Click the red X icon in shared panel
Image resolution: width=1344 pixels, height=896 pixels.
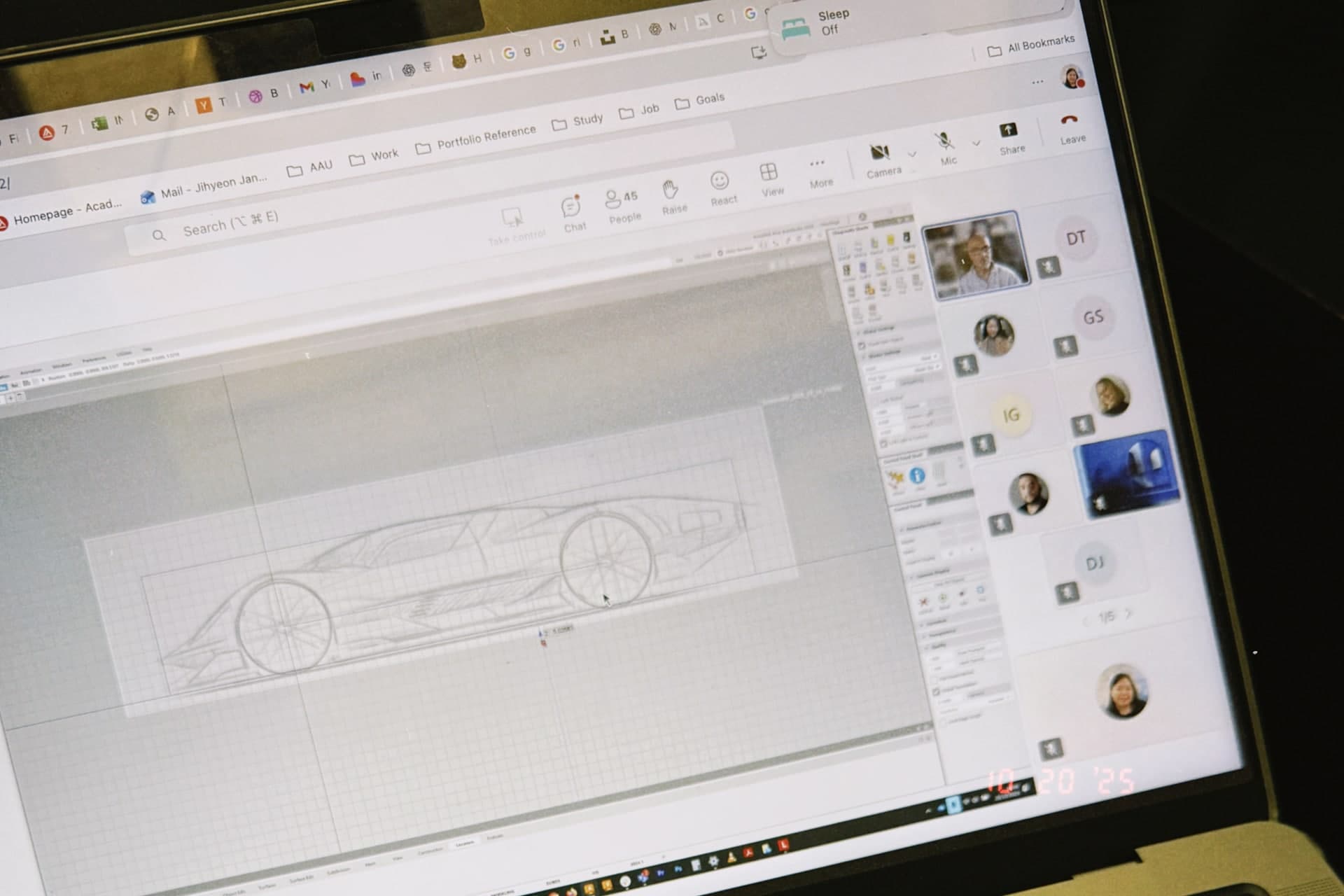pos(924,602)
